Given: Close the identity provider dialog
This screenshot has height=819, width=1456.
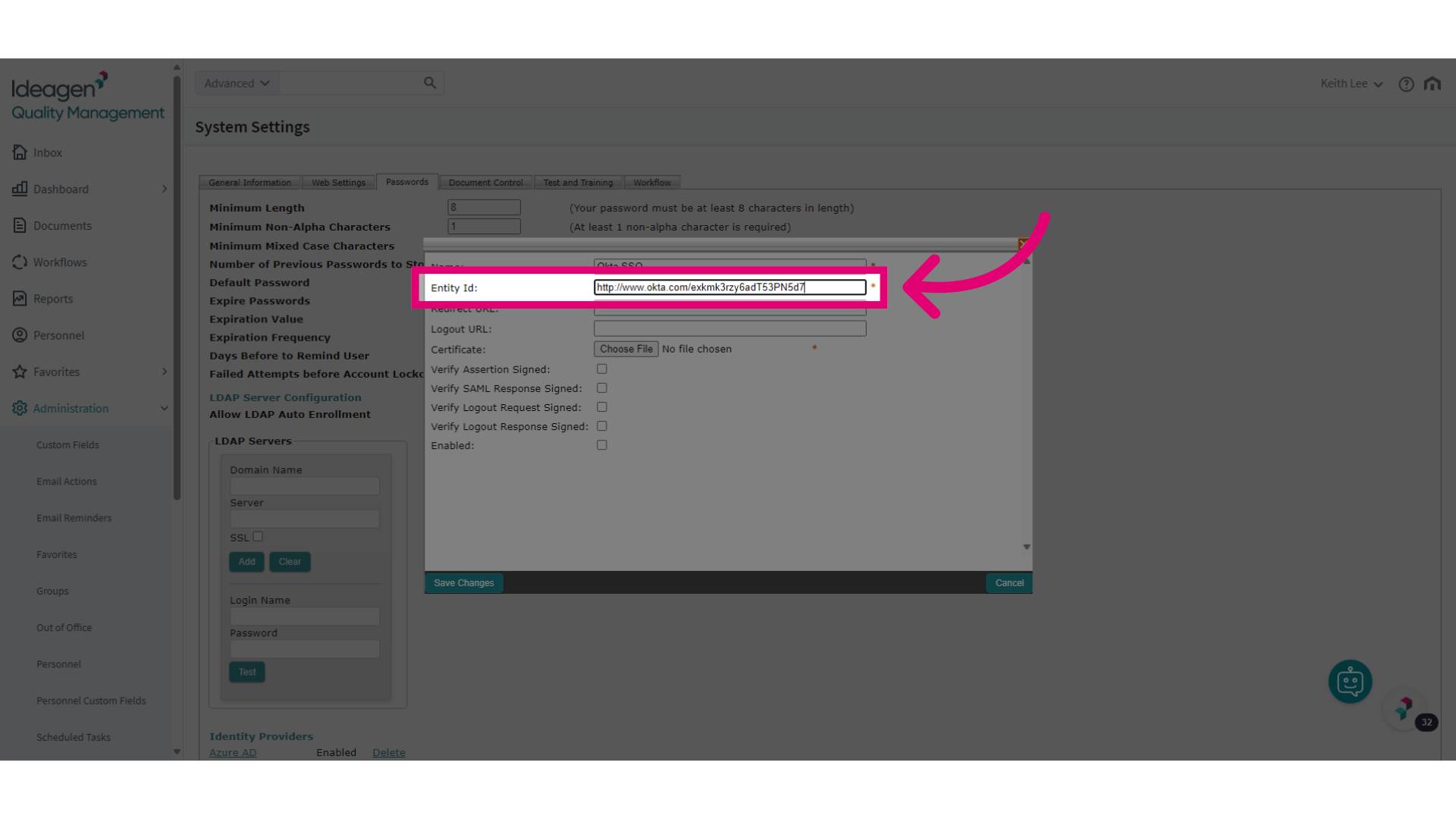Looking at the screenshot, I should (x=1023, y=243).
